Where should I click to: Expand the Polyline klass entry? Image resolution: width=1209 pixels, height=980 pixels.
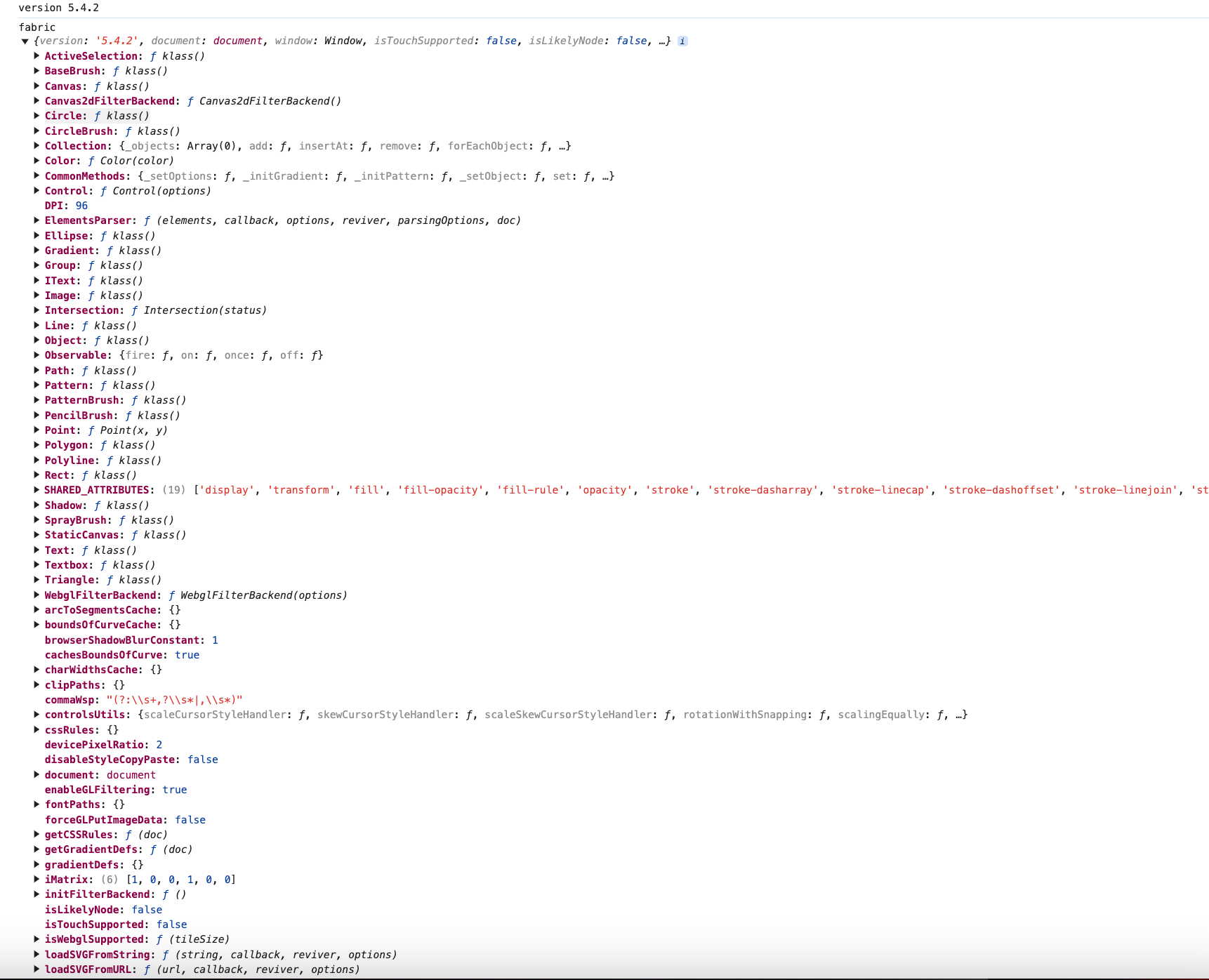point(37,460)
